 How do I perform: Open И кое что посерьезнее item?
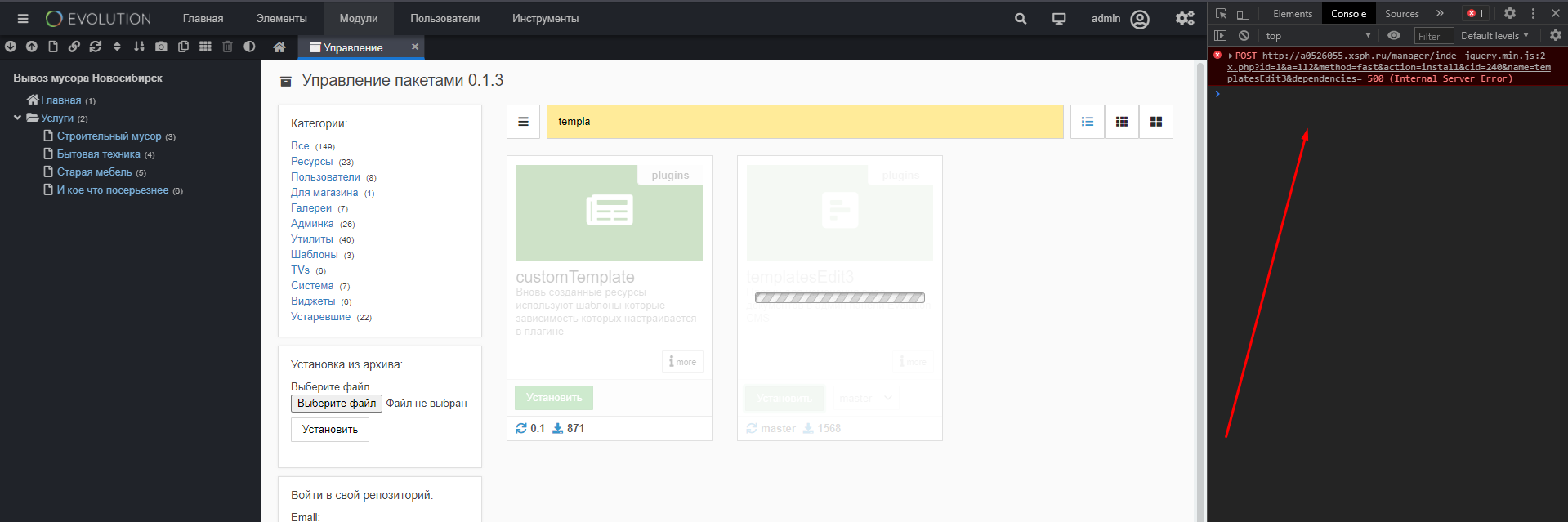(113, 190)
